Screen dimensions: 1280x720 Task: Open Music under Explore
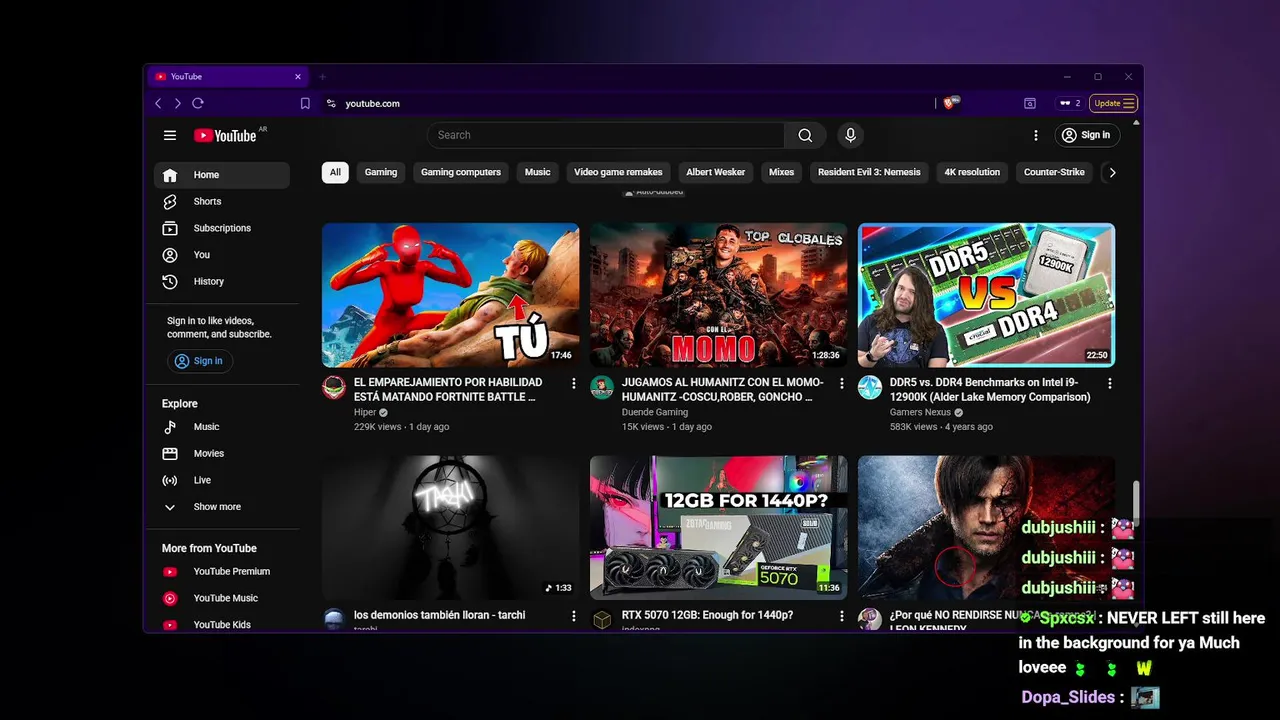pyautogui.click(x=222, y=427)
